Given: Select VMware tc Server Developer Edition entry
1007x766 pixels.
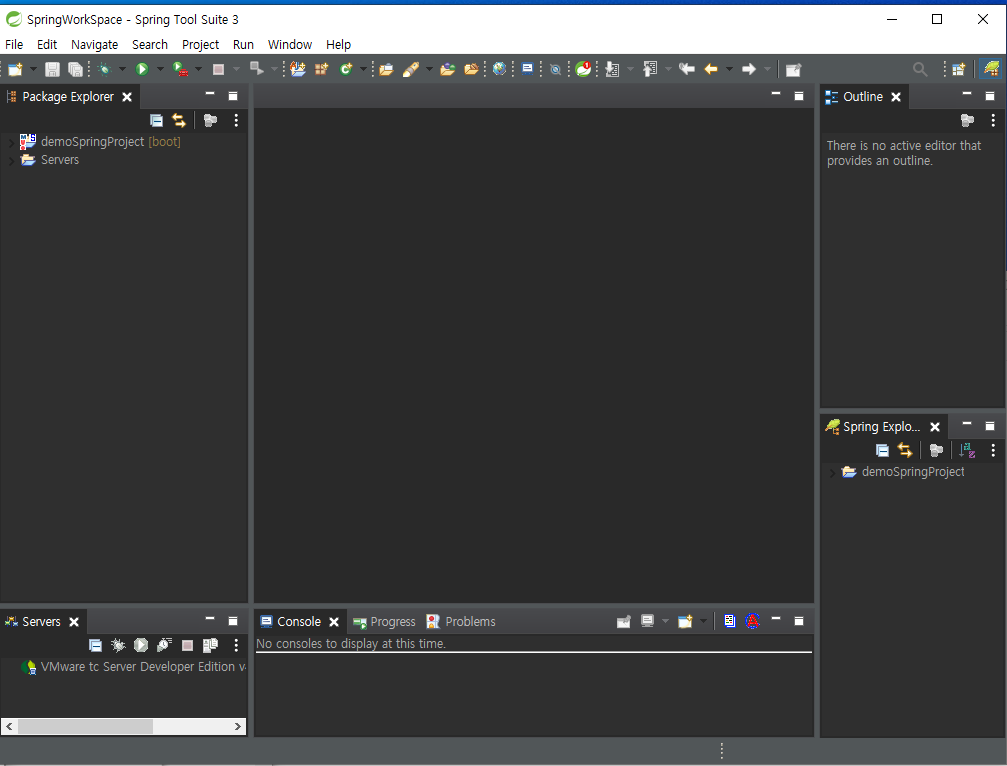Looking at the screenshot, I should tap(134, 666).
